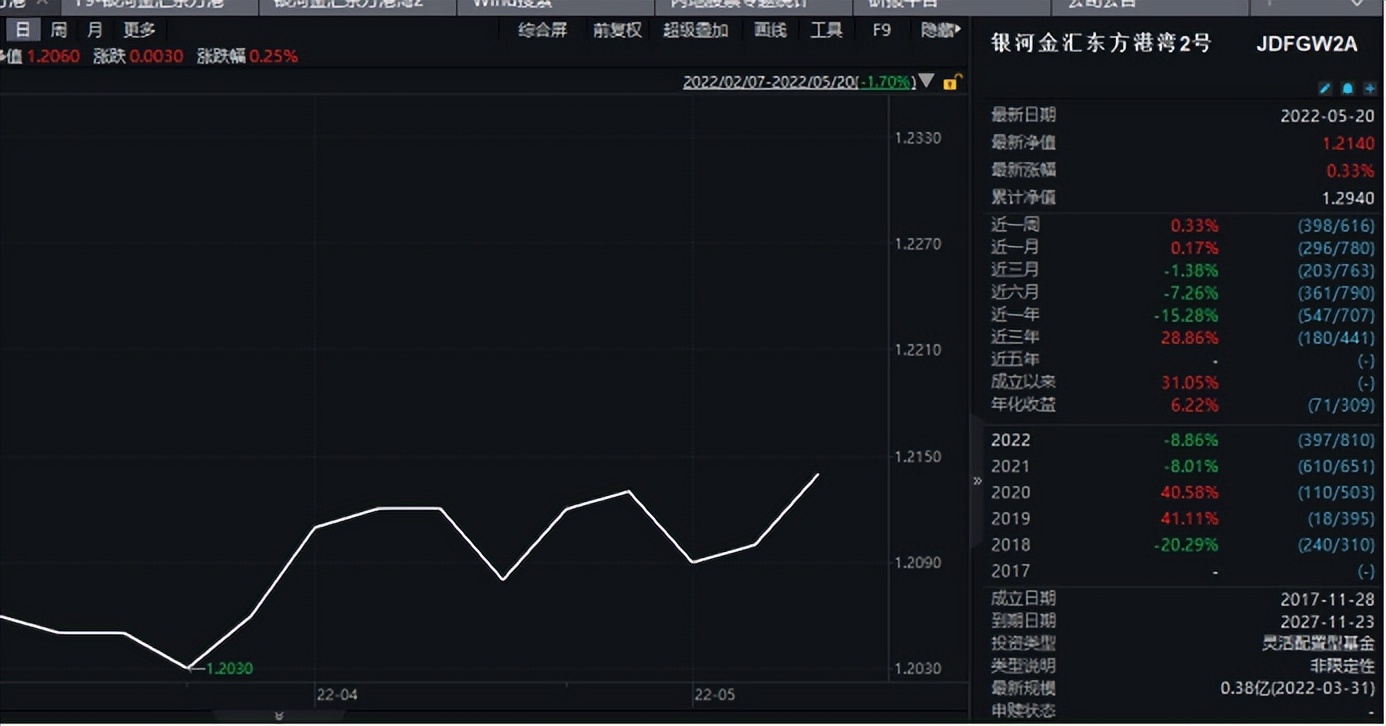Image resolution: width=1386 pixels, height=726 pixels.
Task: Toggle the orange lock icon beside date range
Action: (953, 82)
